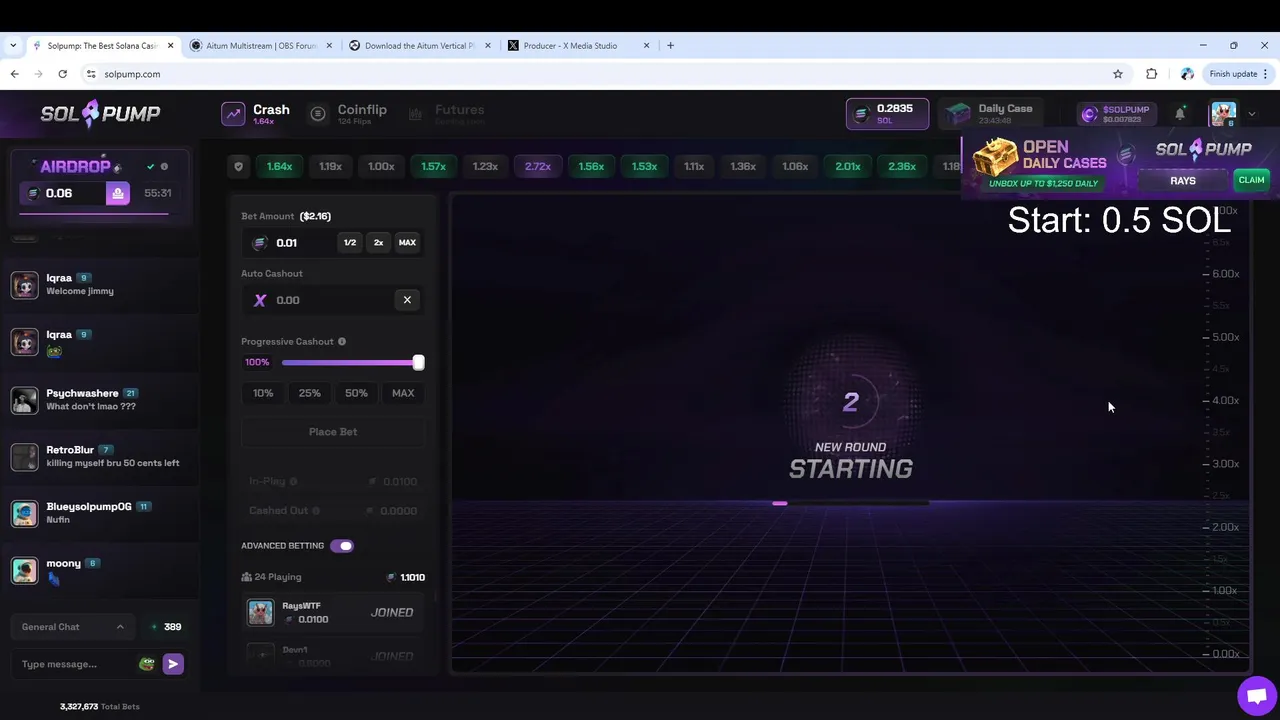Click RetroBlur username in chat
Screen dimensions: 1280x720
click(x=70, y=450)
